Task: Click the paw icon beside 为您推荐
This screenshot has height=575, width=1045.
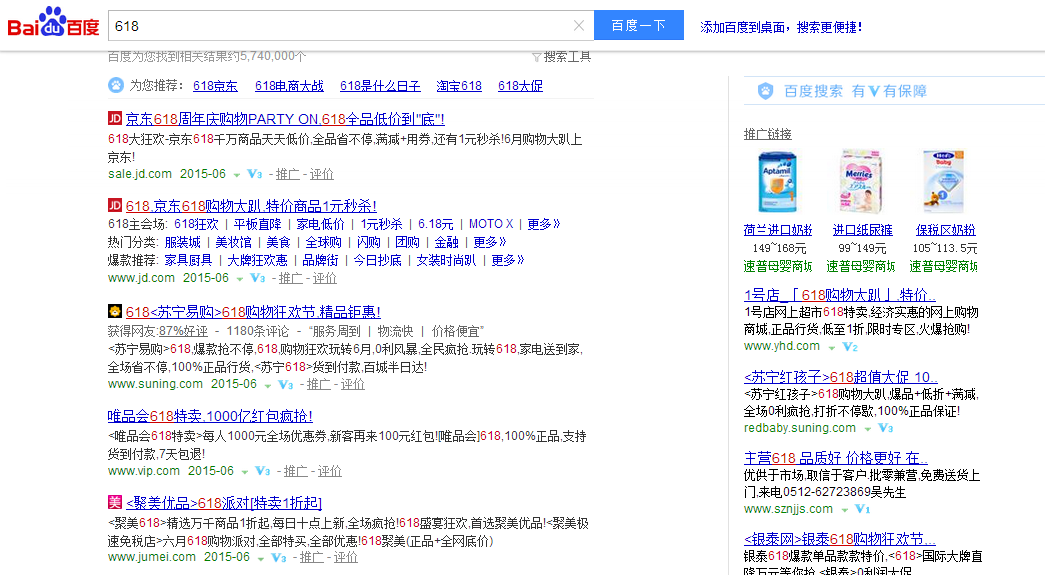Action: tap(116, 85)
